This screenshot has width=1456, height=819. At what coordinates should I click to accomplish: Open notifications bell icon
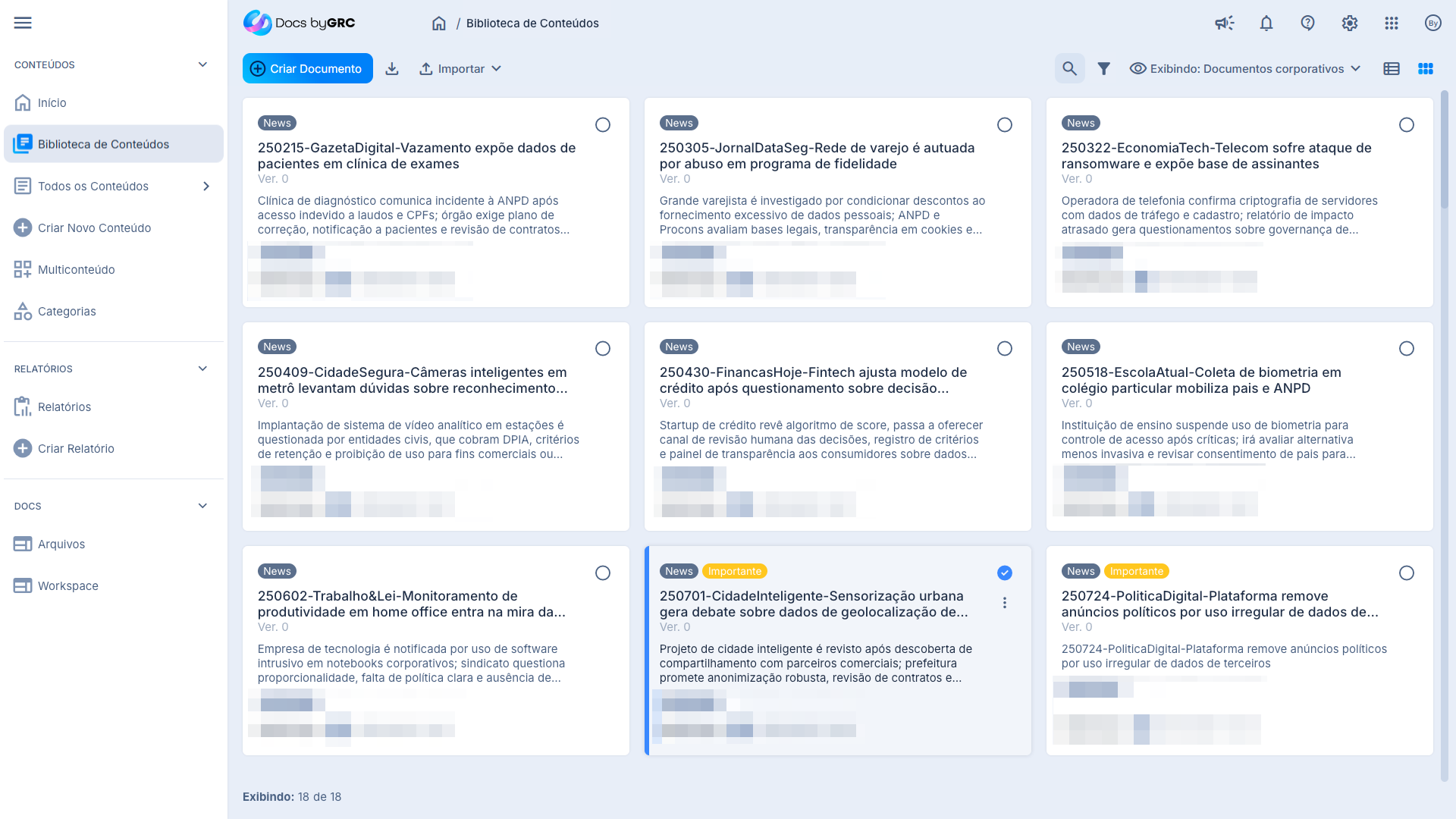(x=1266, y=23)
